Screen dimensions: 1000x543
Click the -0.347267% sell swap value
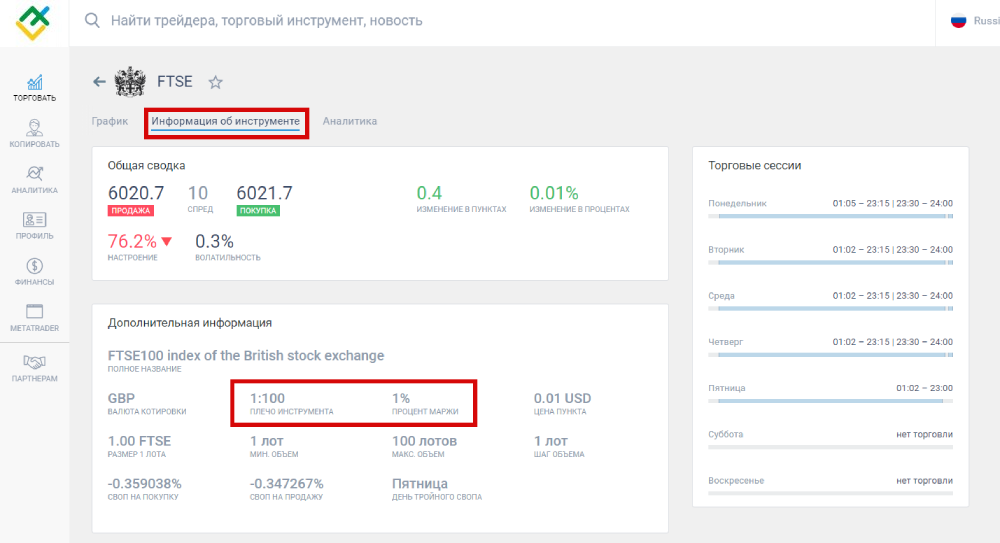286,484
